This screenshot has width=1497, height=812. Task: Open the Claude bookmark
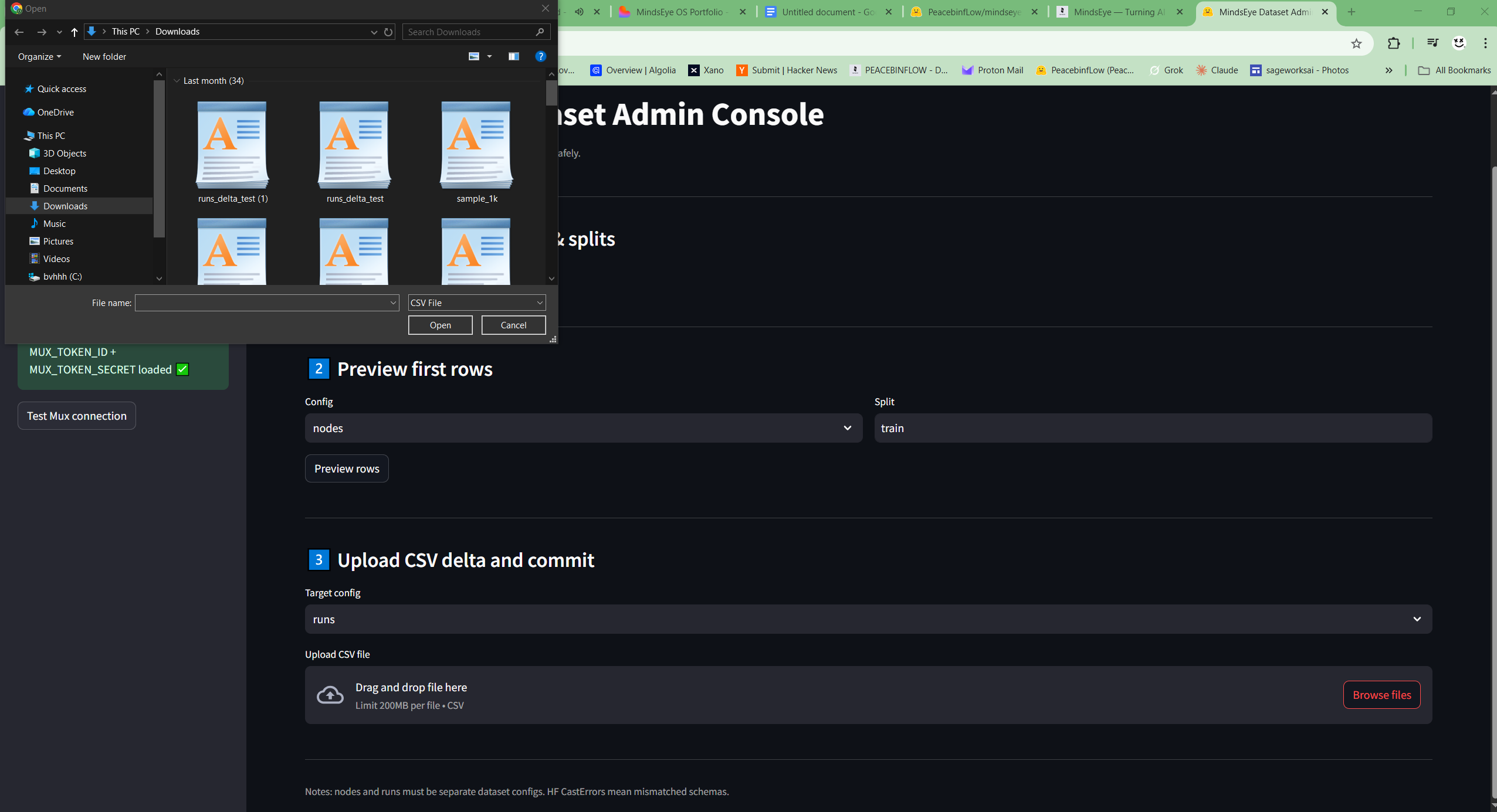click(x=1217, y=70)
